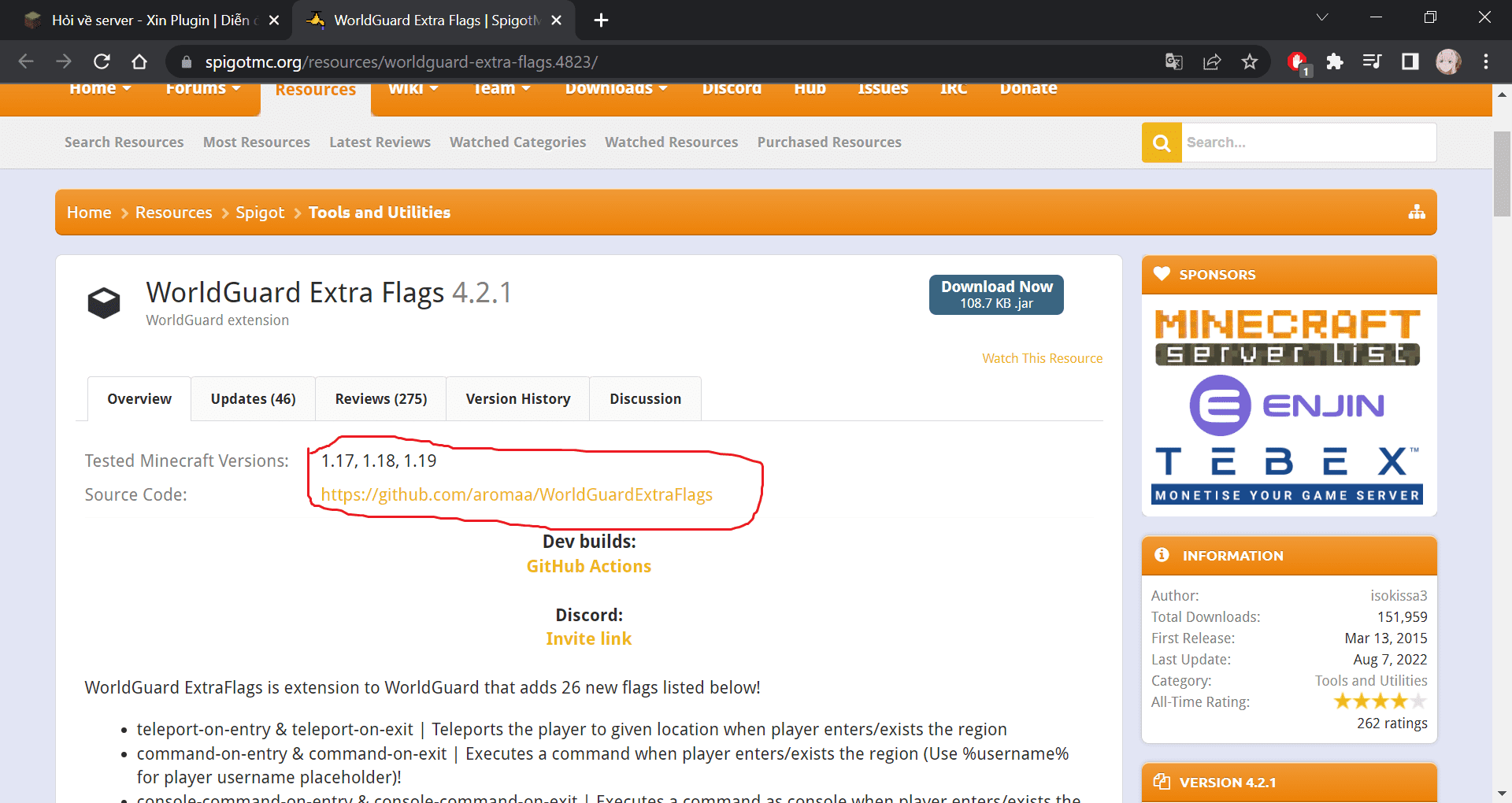Click Watch This Resource link
The width and height of the screenshot is (1512, 803).
[x=1042, y=358]
